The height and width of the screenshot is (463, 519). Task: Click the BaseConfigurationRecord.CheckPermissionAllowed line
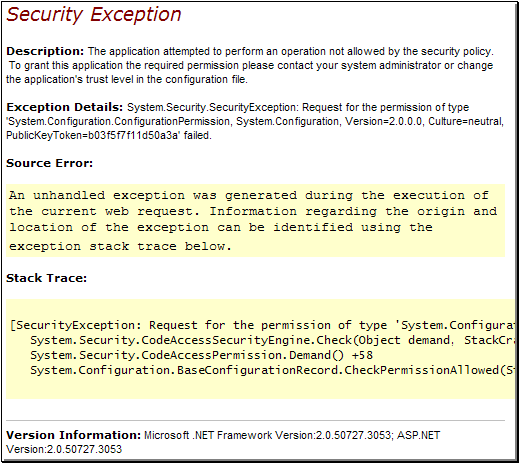tap(273, 370)
